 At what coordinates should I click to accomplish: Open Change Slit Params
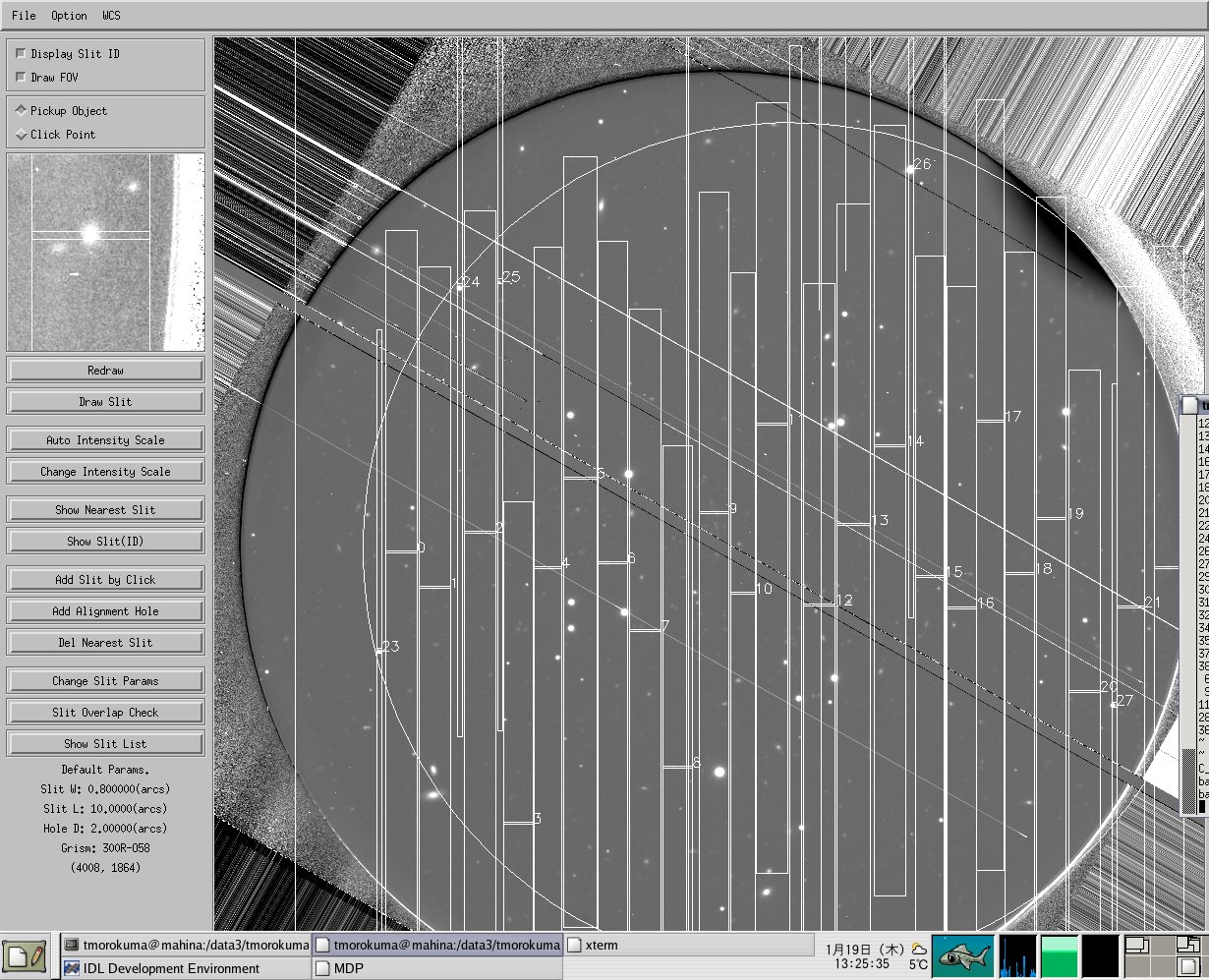pos(105,681)
